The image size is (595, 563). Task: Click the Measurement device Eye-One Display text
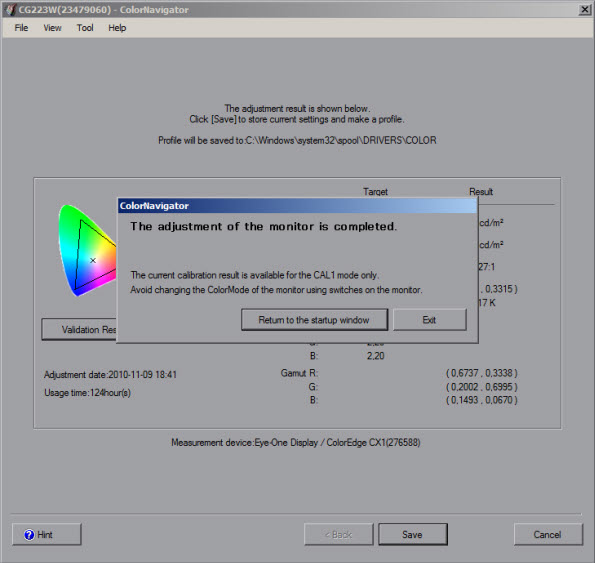[296, 442]
